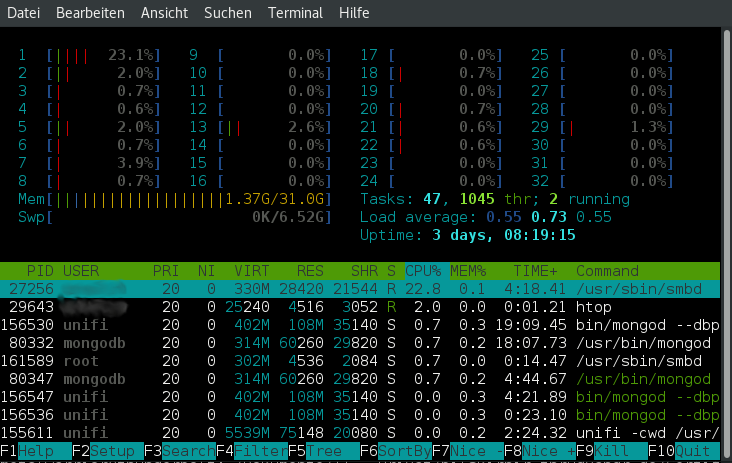The height and width of the screenshot is (463, 732).
Task: Sort by the RES column header
Action: point(310,271)
